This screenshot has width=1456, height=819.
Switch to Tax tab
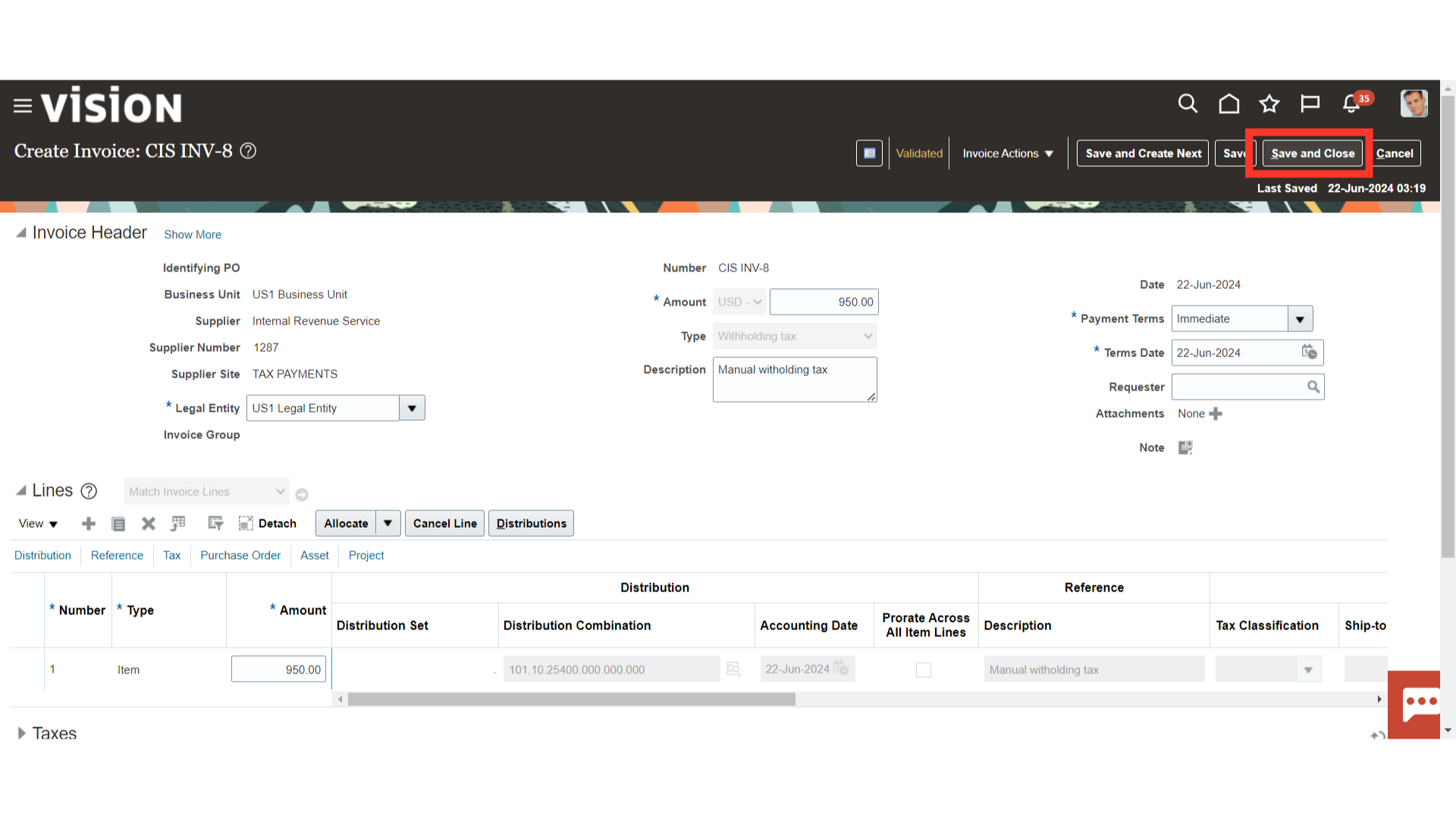pos(172,555)
